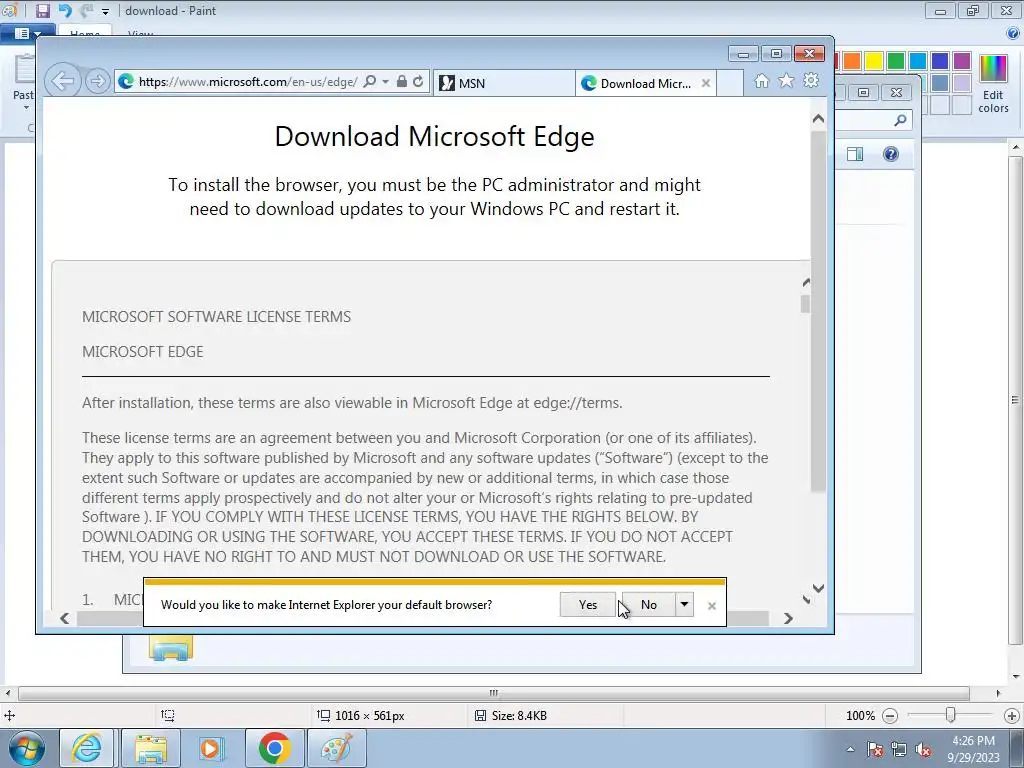Click Paint's horizontal canvas scrollbar
This screenshot has height=768, width=1024.
tap(494, 693)
